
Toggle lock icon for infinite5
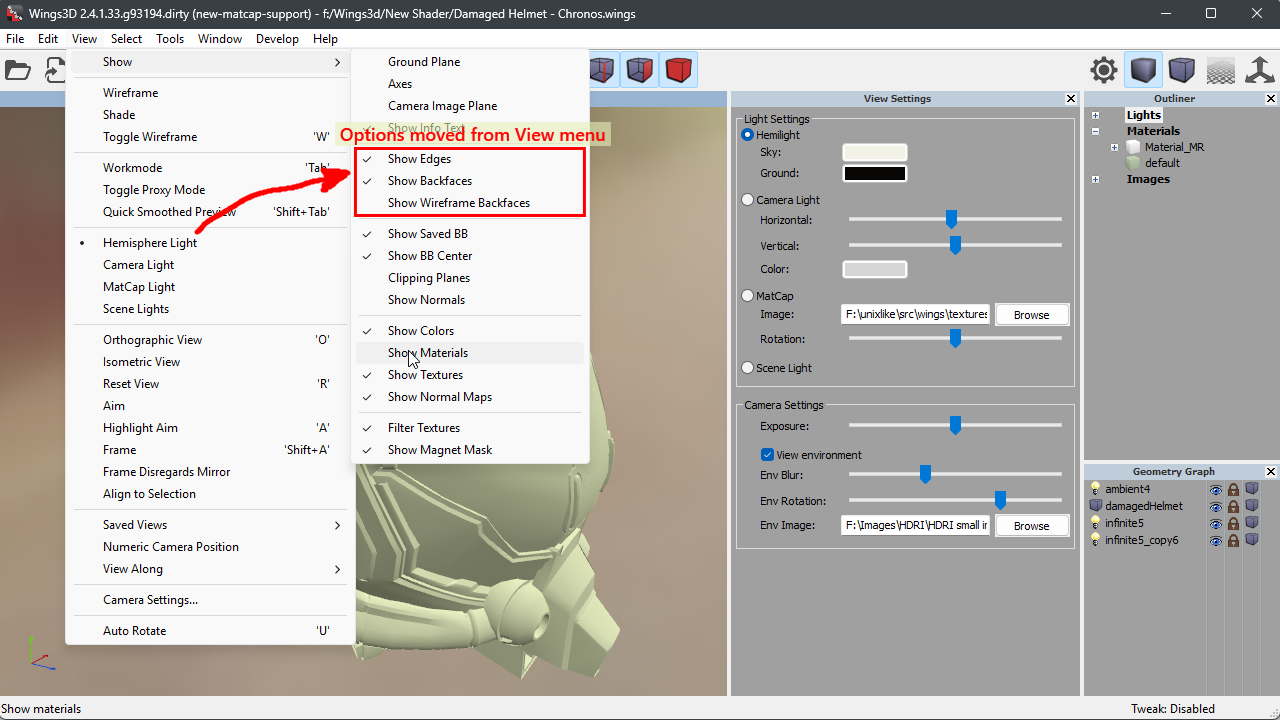tap(1234, 524)
